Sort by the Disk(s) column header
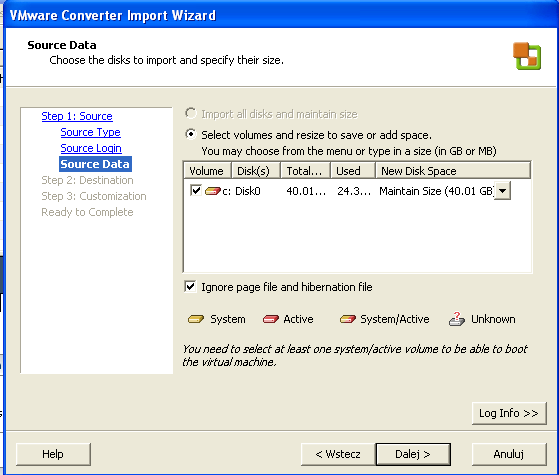 tap(256, 170)
